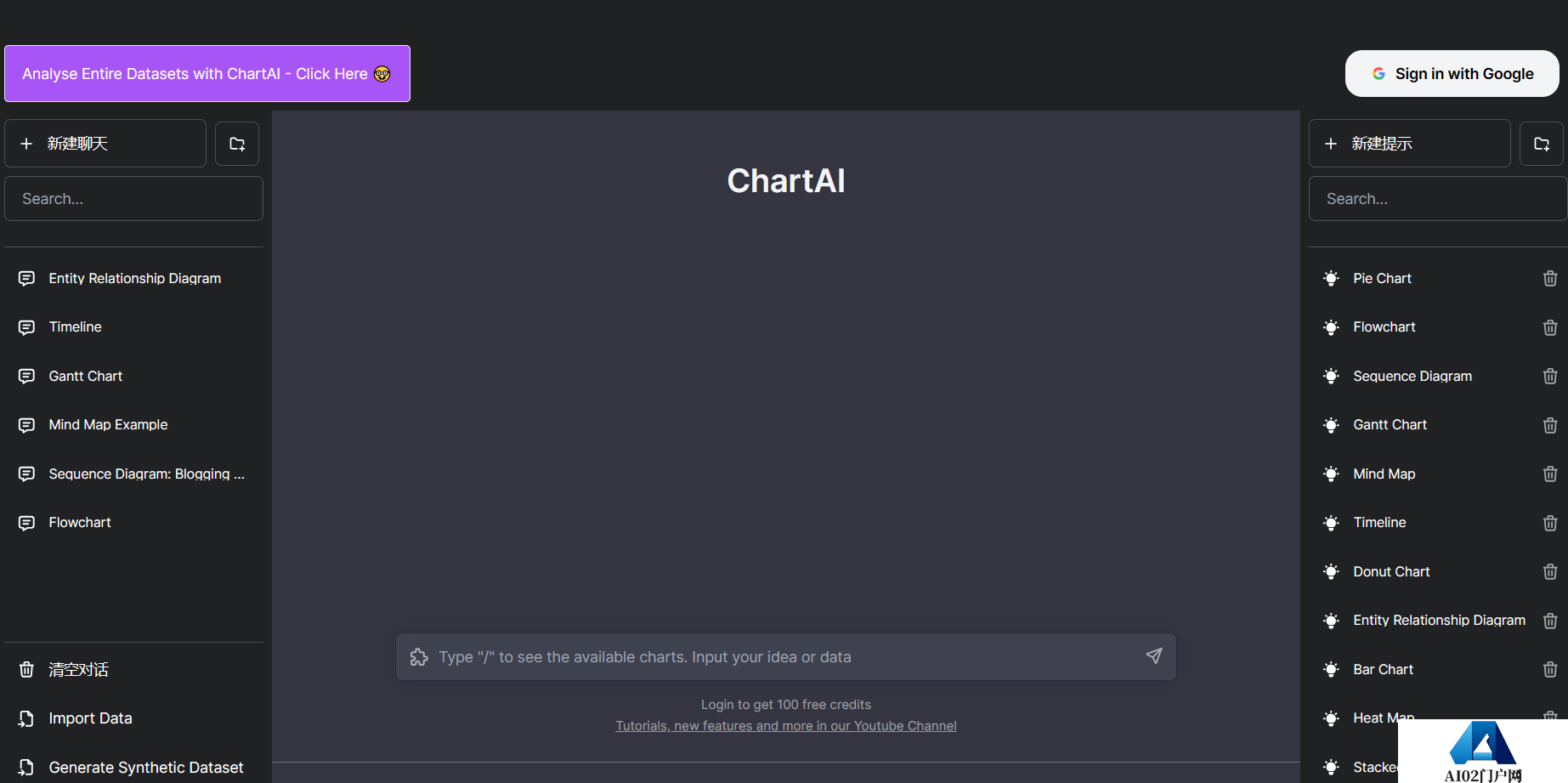Remove the Mind Map prompt
The image size is (1568, 783).
[x=1550, y=474]
